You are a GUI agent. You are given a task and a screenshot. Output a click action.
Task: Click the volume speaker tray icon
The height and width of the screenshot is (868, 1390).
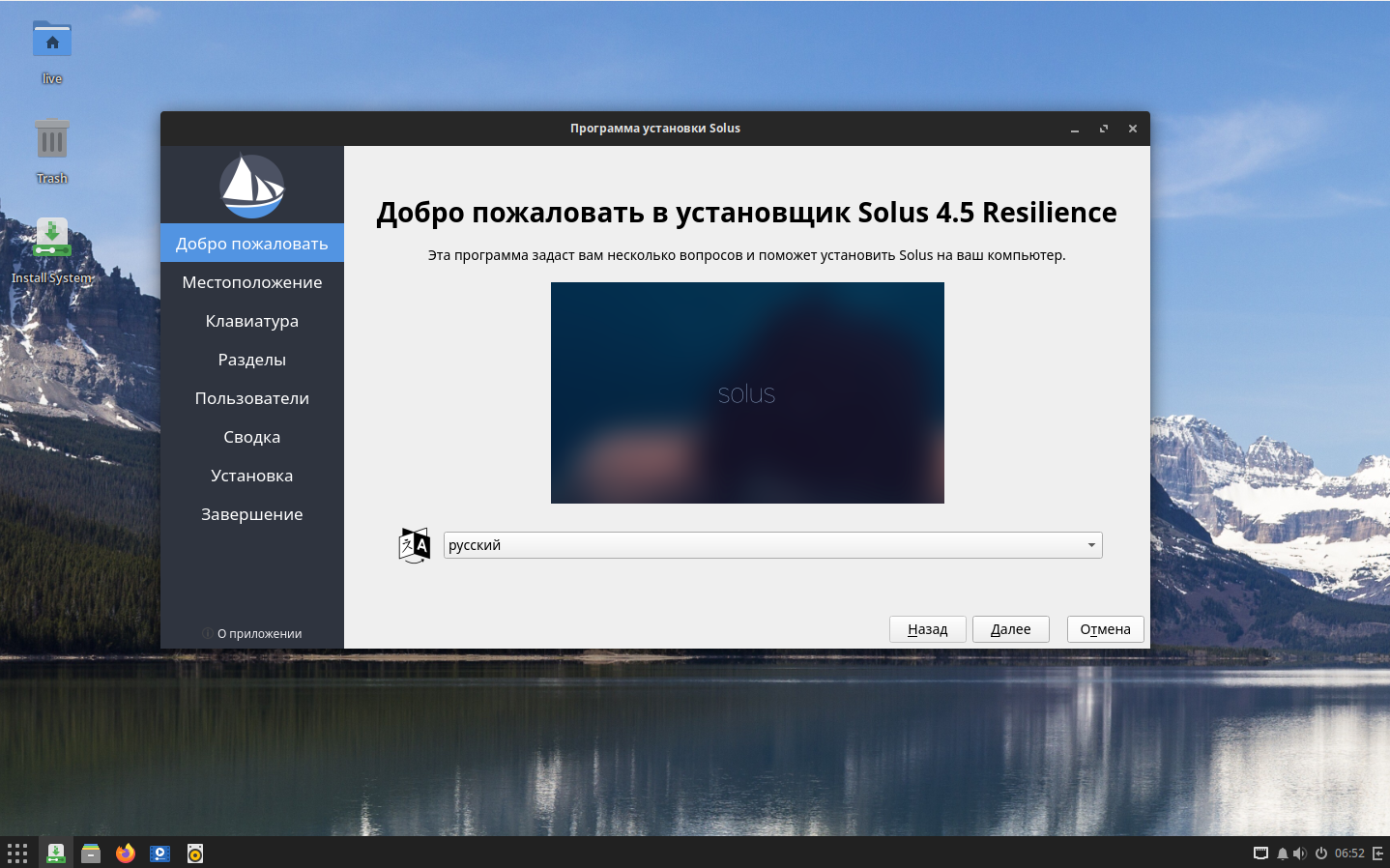click(x=1300, y=854)
